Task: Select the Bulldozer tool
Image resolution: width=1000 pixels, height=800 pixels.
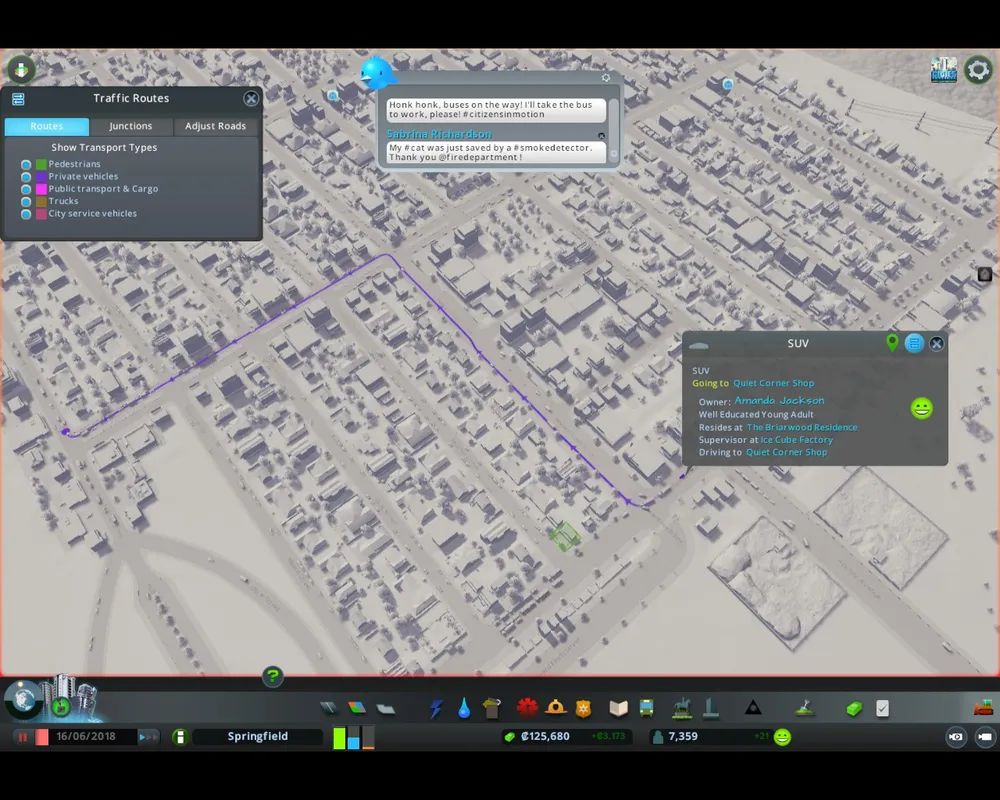Action: coord(983,708)
